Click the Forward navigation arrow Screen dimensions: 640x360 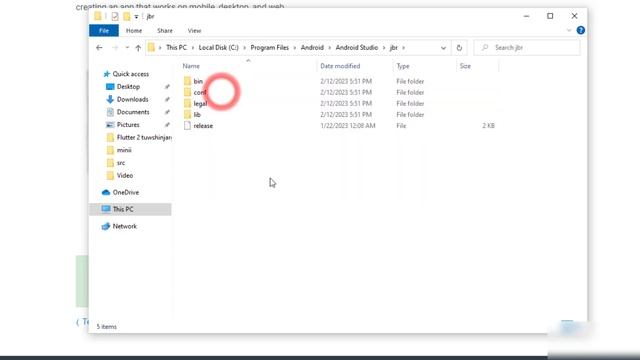point(115,48)
